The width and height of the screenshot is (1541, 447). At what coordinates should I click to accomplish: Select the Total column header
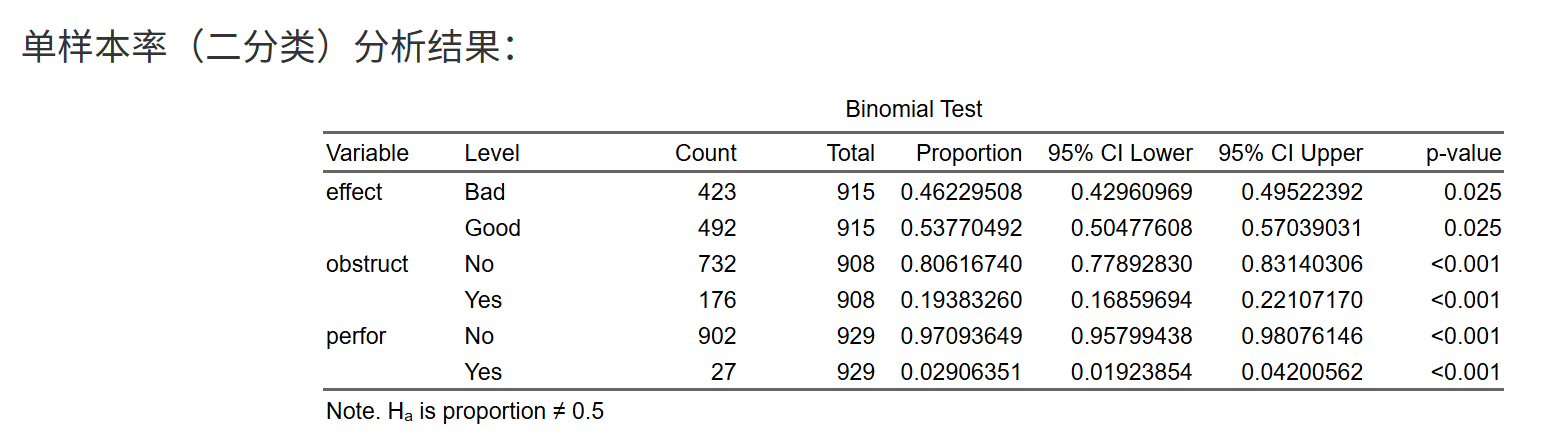coord(850,153)
